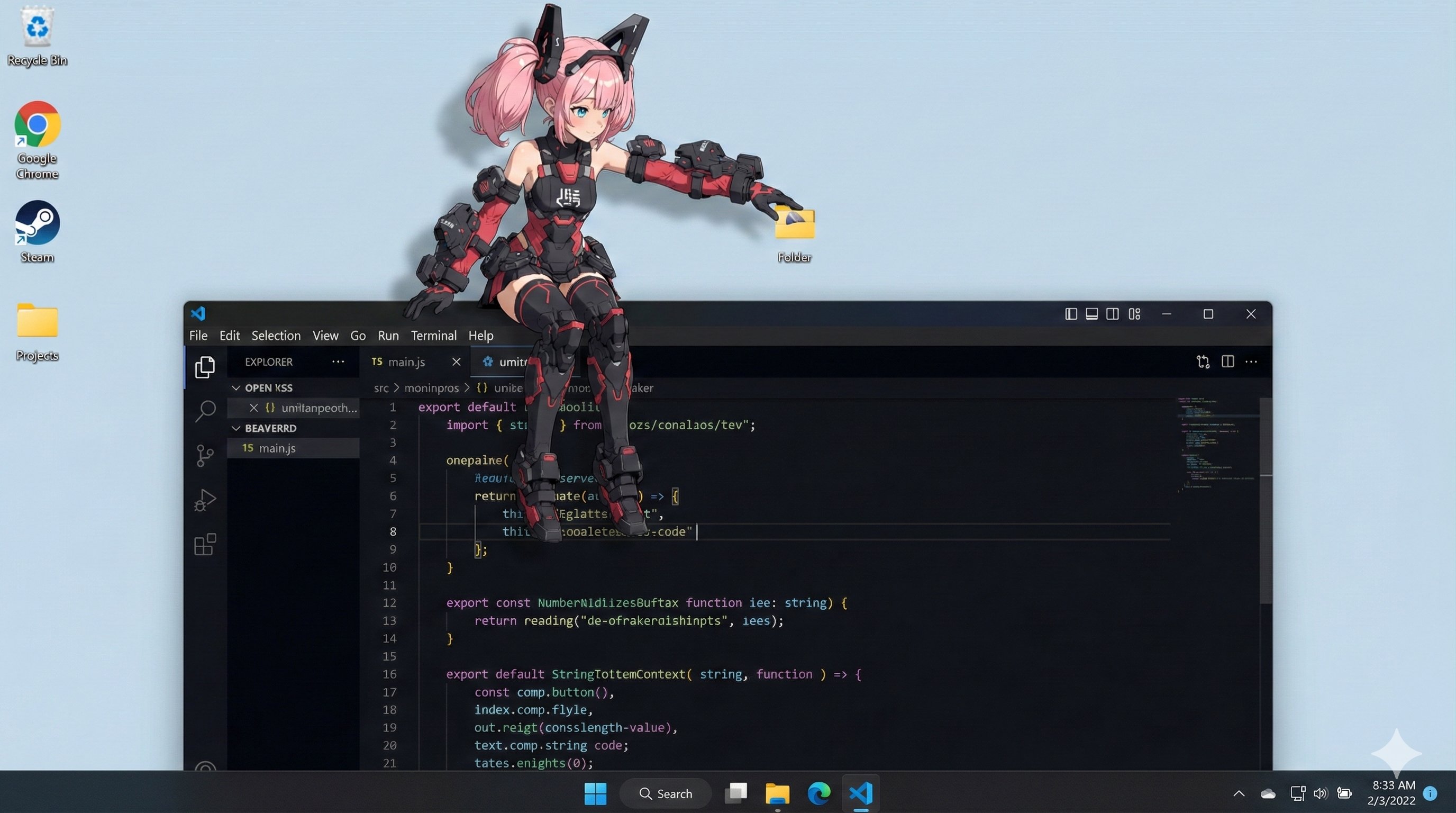Open the Extensions view

[205, 545]
